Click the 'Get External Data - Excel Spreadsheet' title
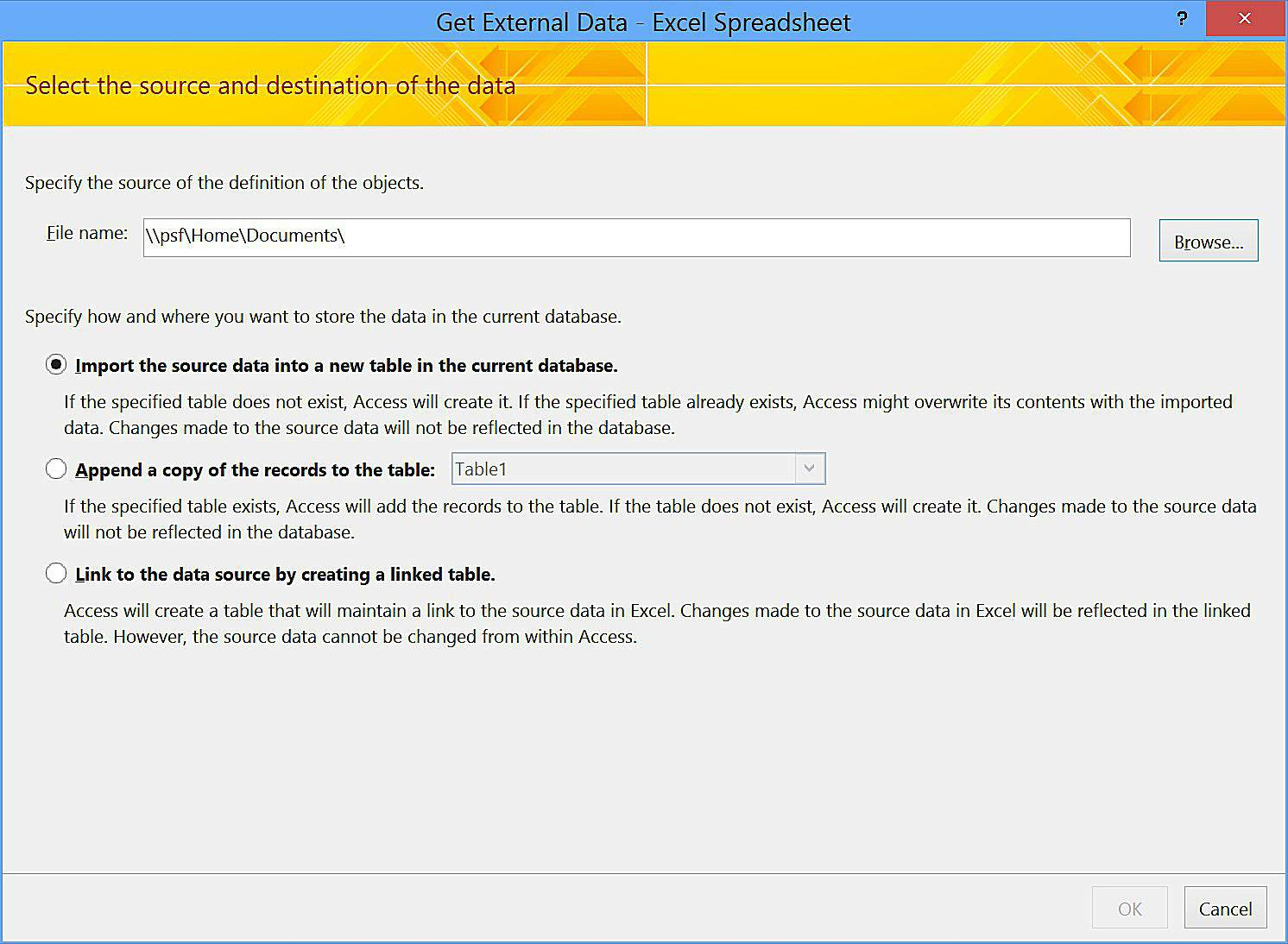 pyautogui.click(x=642, y=22)
